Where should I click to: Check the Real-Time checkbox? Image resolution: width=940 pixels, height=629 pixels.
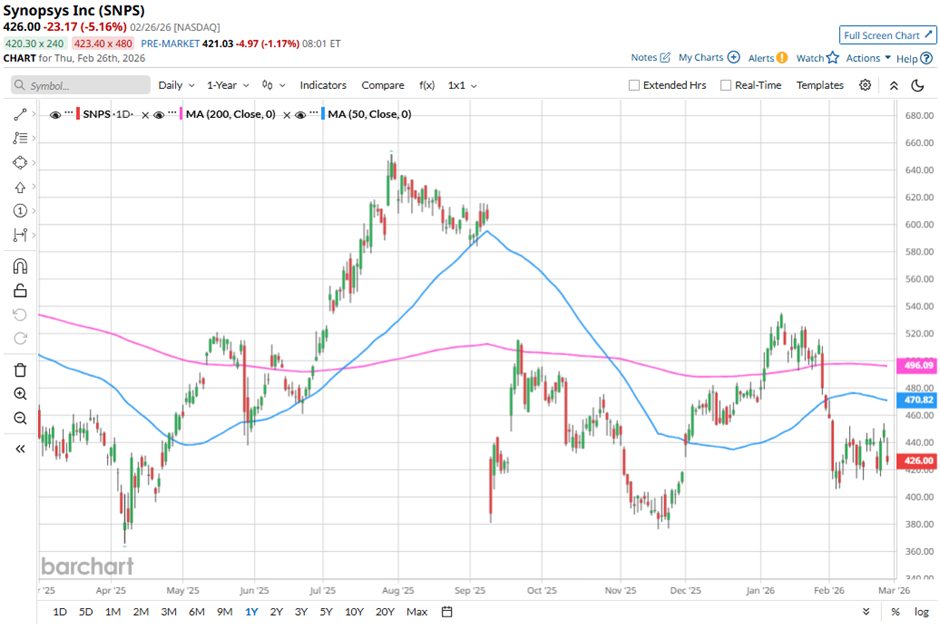click(726, 86)
